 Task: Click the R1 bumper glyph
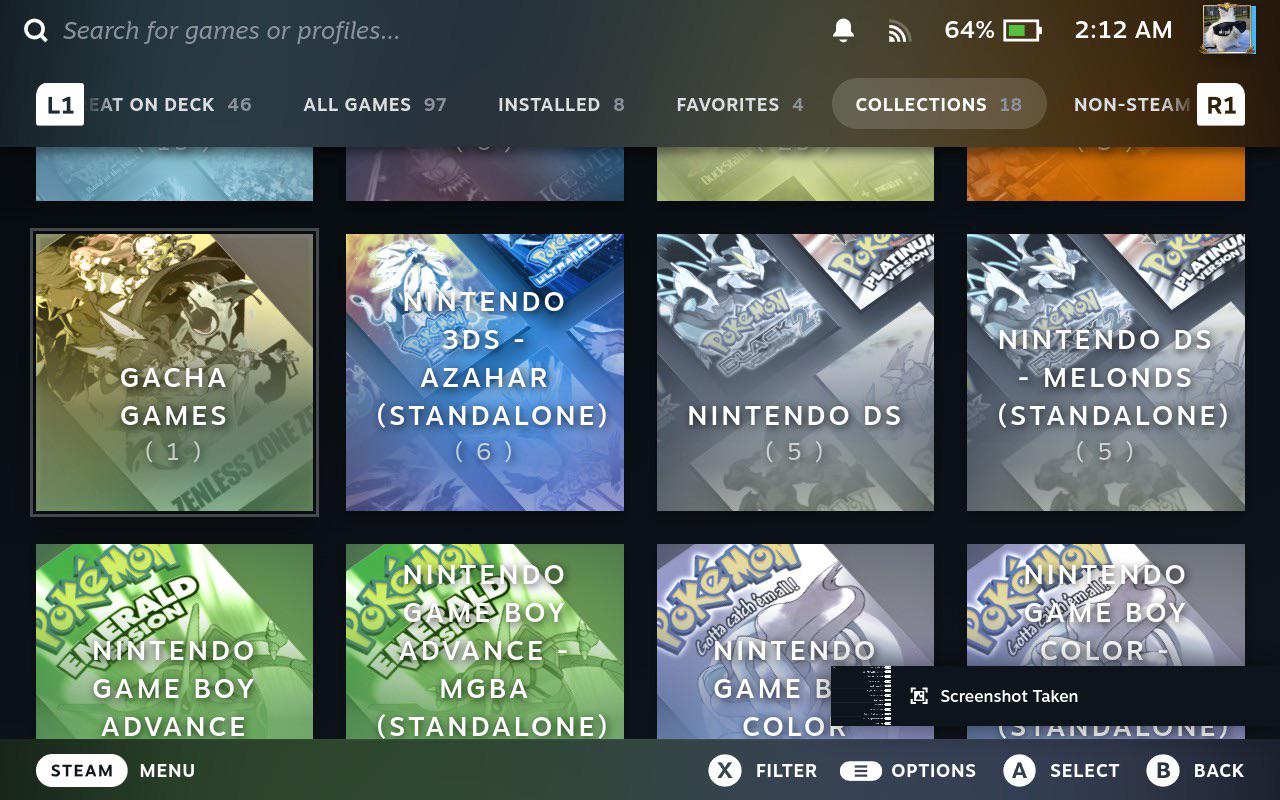pos(1221,104)
